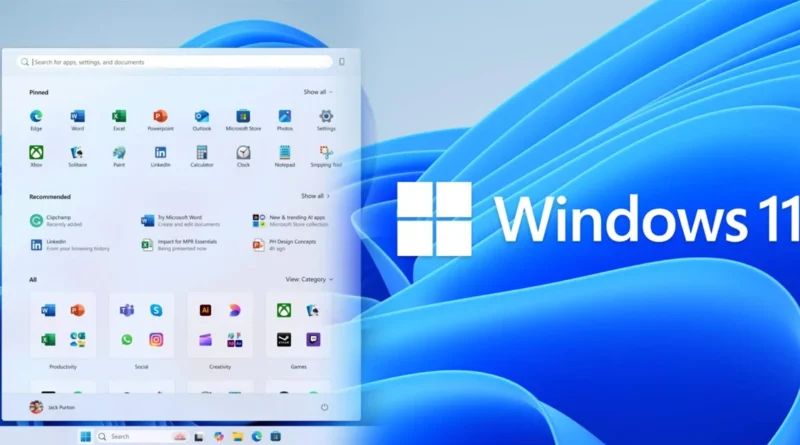The width and height of the screenshot is (800, 445).
Task: Open Xbox in the Games group
Action: pos(284,310)
